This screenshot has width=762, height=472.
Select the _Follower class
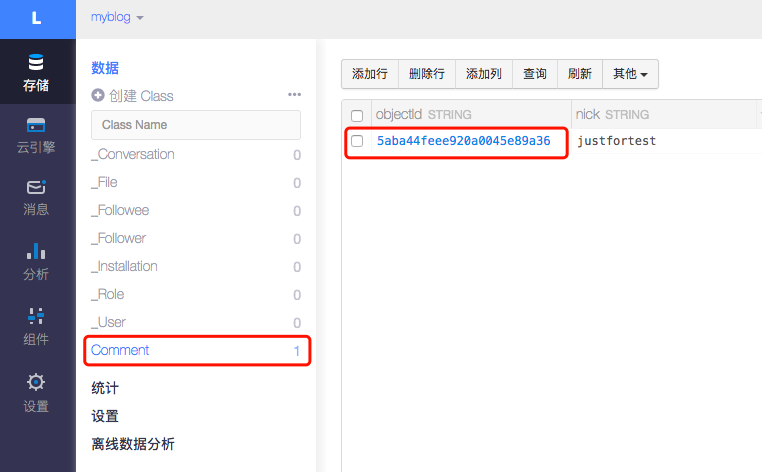point(196,238)
